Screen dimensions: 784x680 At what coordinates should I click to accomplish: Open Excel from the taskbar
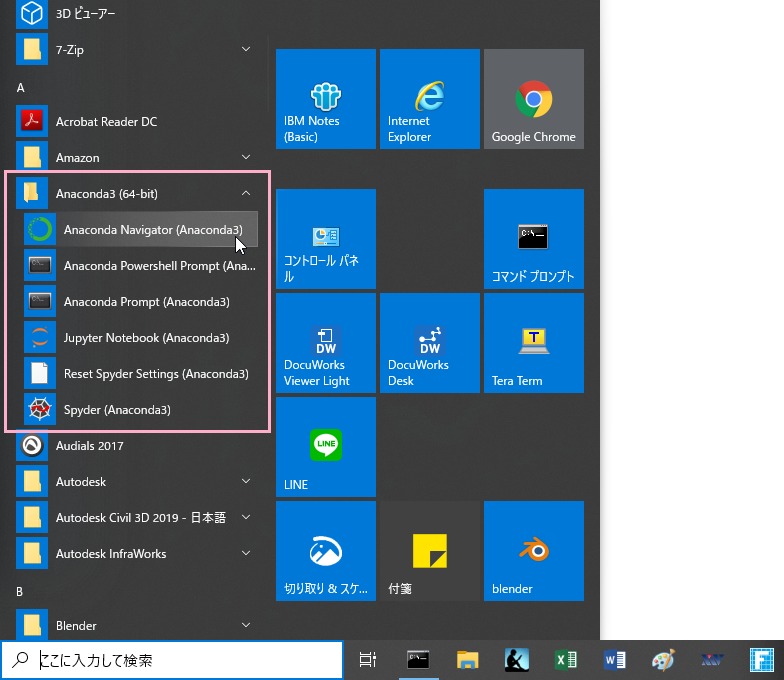coord(566,660)
